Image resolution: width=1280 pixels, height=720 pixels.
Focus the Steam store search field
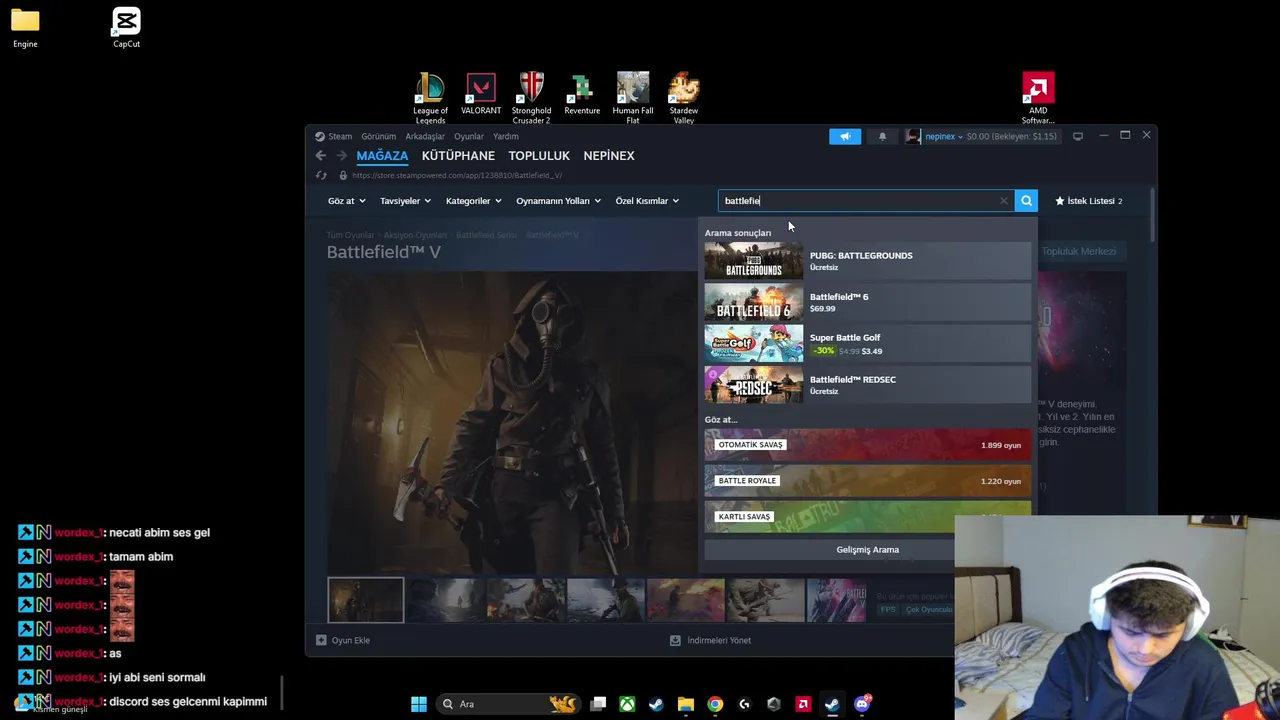click(865, 201)
